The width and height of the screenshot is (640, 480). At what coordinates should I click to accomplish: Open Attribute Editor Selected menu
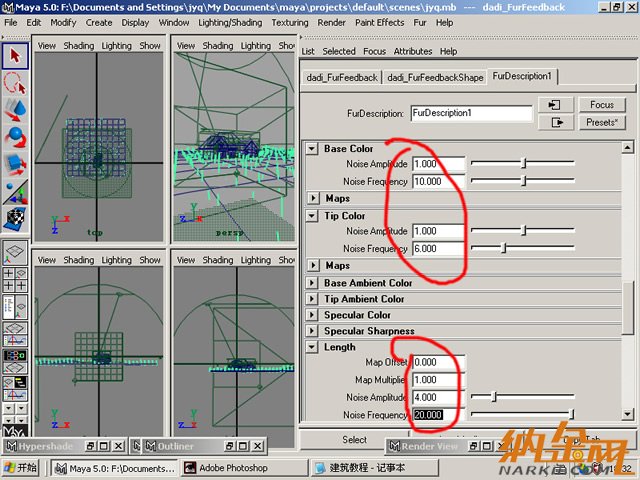click(339, 51)
